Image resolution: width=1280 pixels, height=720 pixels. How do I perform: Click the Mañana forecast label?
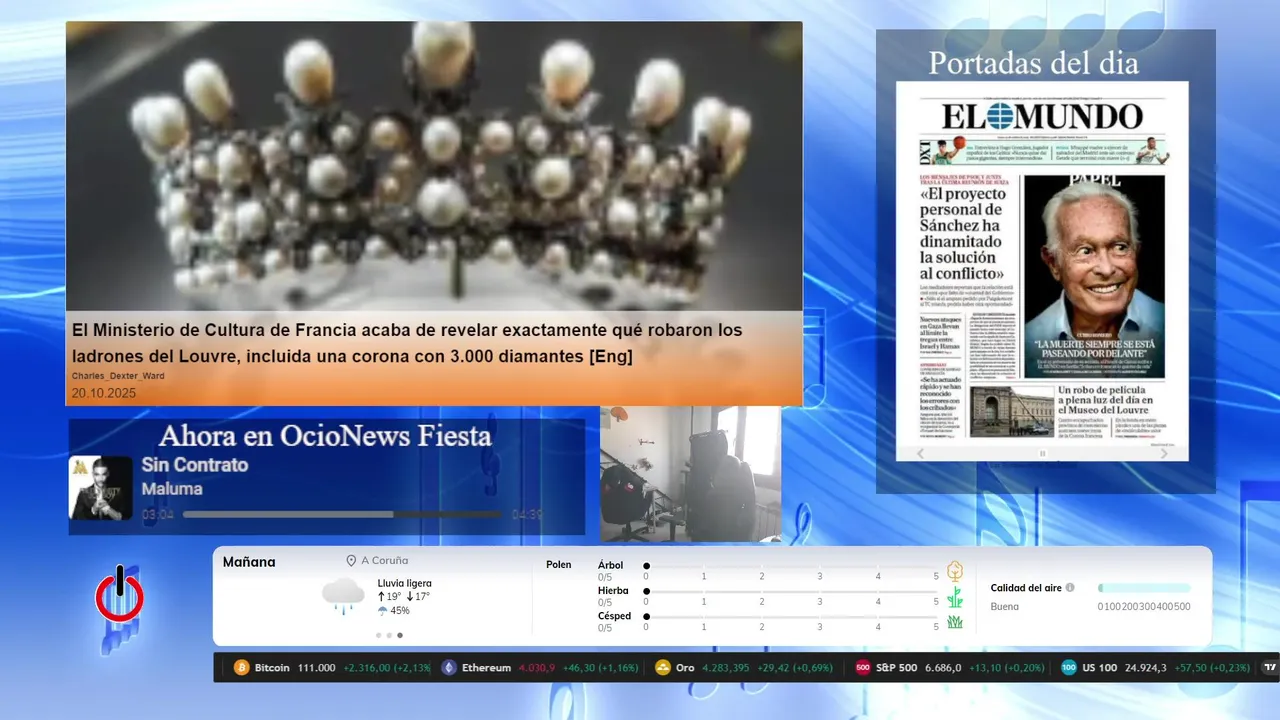(x=249, y=562)
